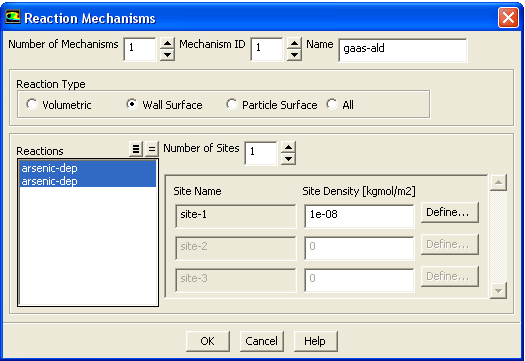This screenshot has width=525, height=361.
Task: Open Define for site-1
Action: click(450, 212)
